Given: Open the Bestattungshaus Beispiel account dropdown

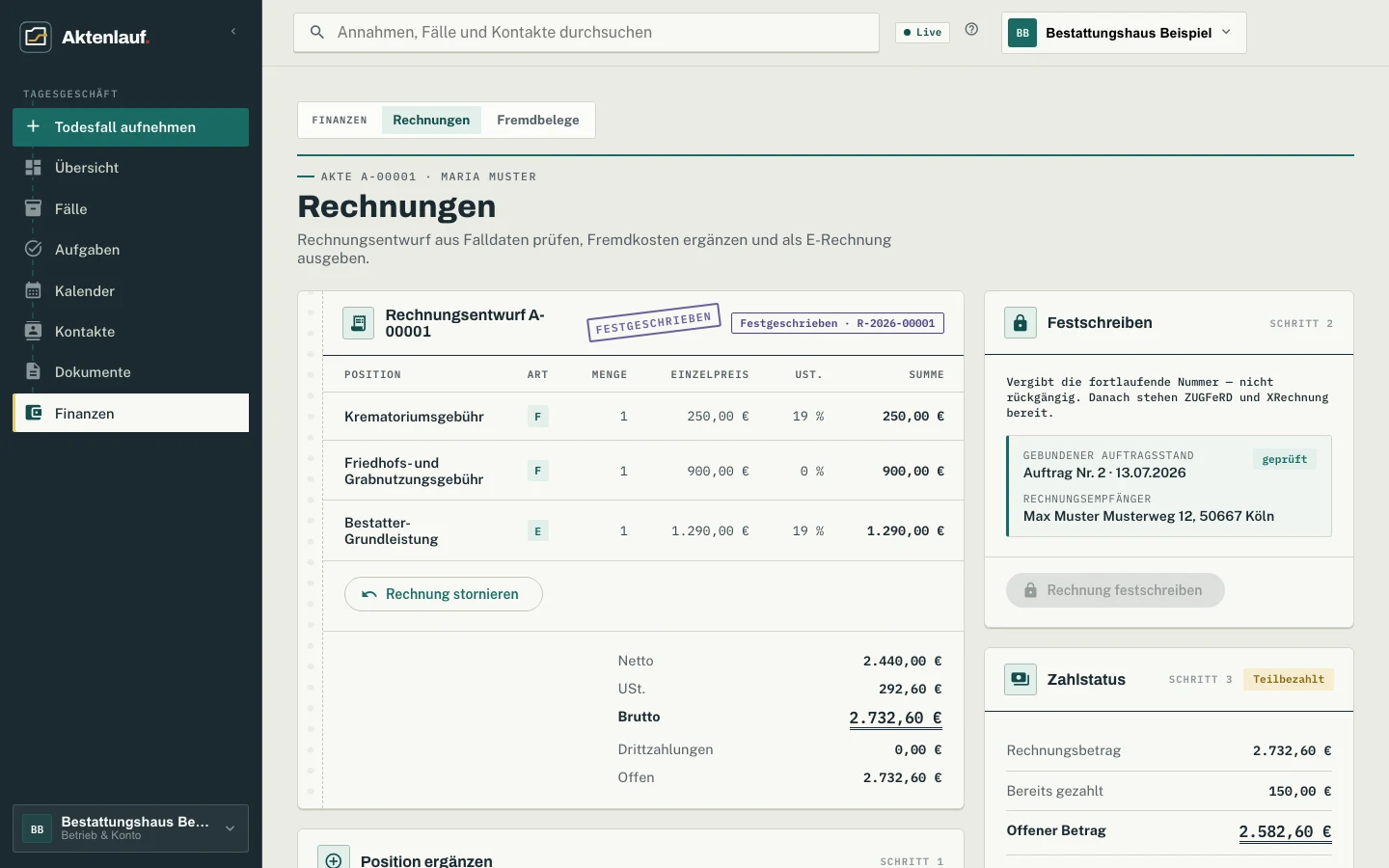Looking at the screenshot, I should (1124, 33).
